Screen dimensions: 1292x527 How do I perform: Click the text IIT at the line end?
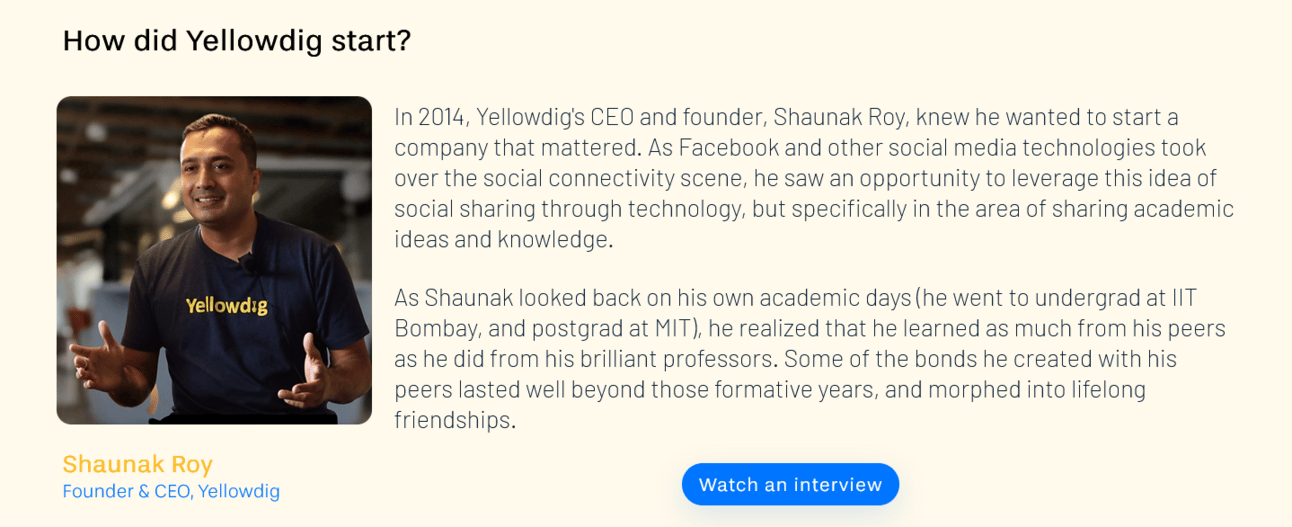pos(1181,298)
